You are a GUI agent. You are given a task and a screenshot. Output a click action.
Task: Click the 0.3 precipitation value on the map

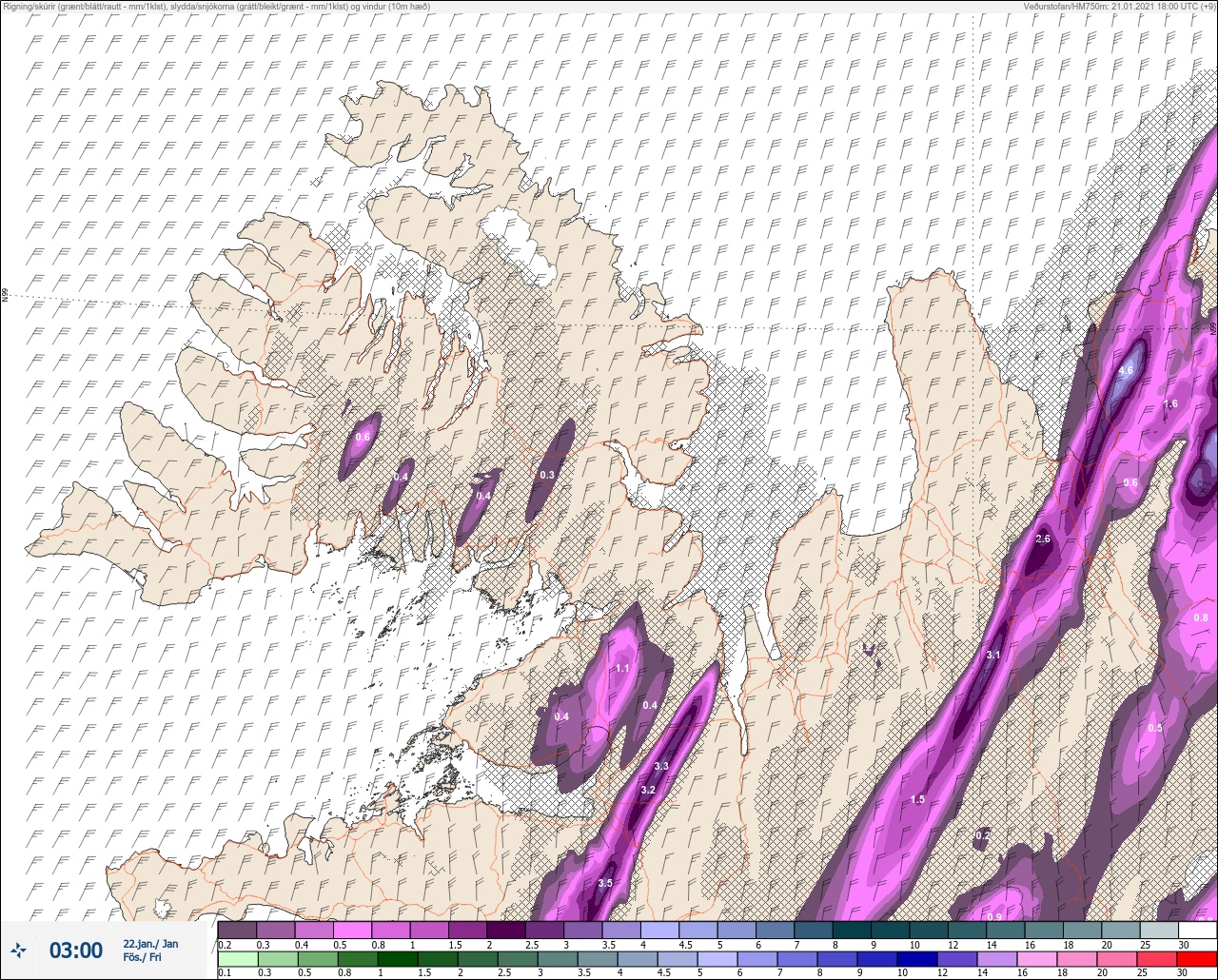click(547, 475)
